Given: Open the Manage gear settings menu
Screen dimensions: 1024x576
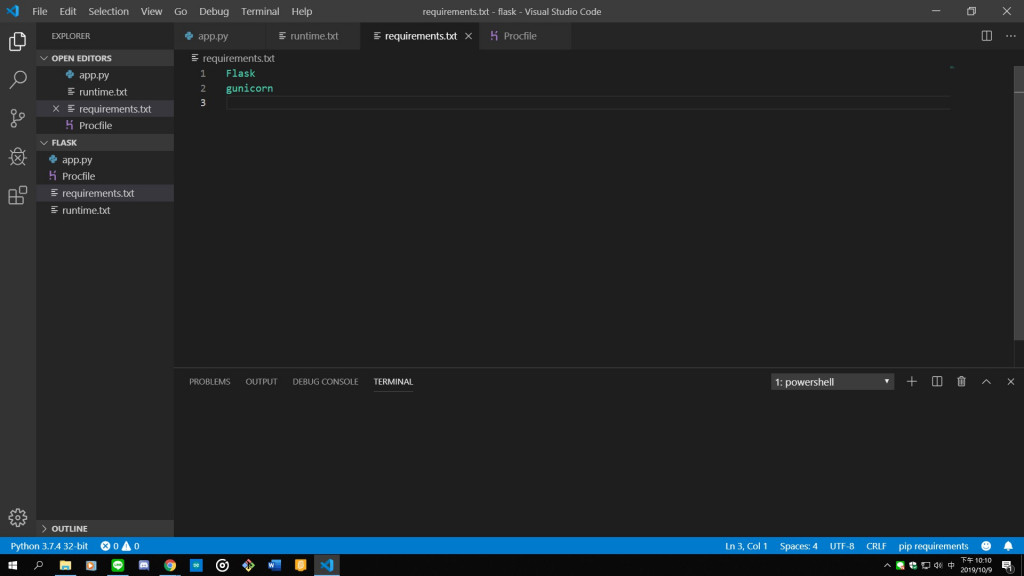Looking at the screenshot, I should (x=18, y=517).
